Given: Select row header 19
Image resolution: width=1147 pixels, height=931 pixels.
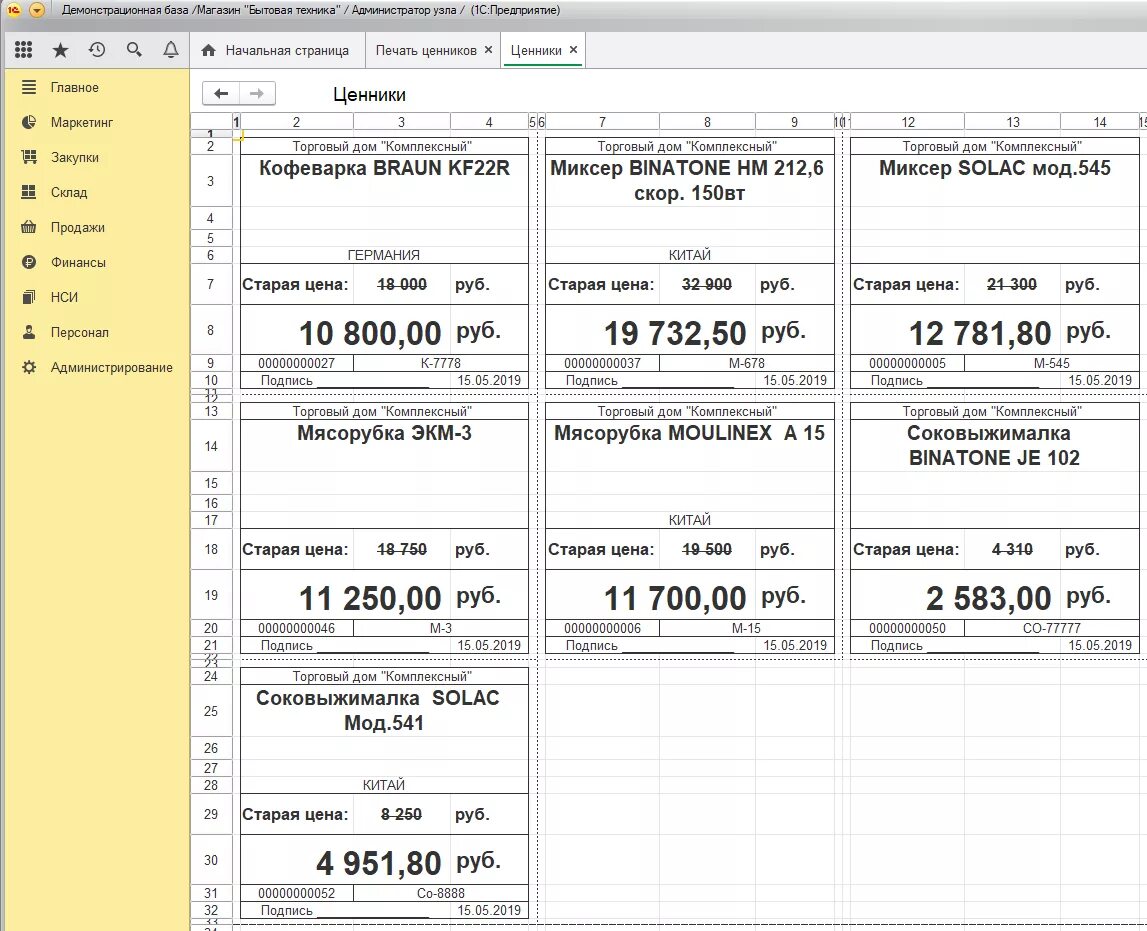Looking at the screenshot, I should pyautogui.click(x=211, y=595).
